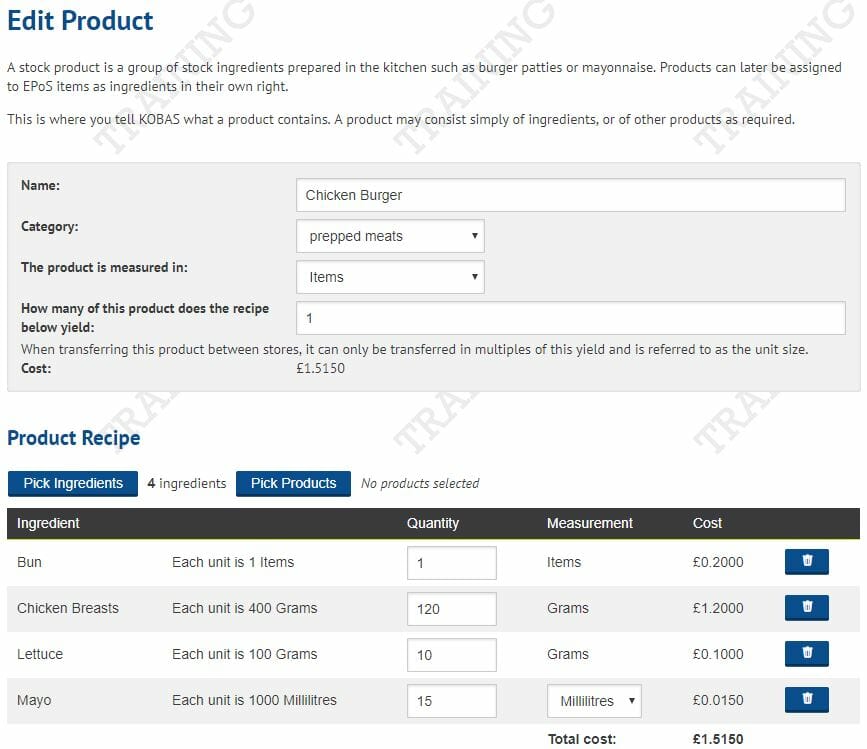
Task: Open Mayo's Millilitres measurement dropdown
Action: 594,701
